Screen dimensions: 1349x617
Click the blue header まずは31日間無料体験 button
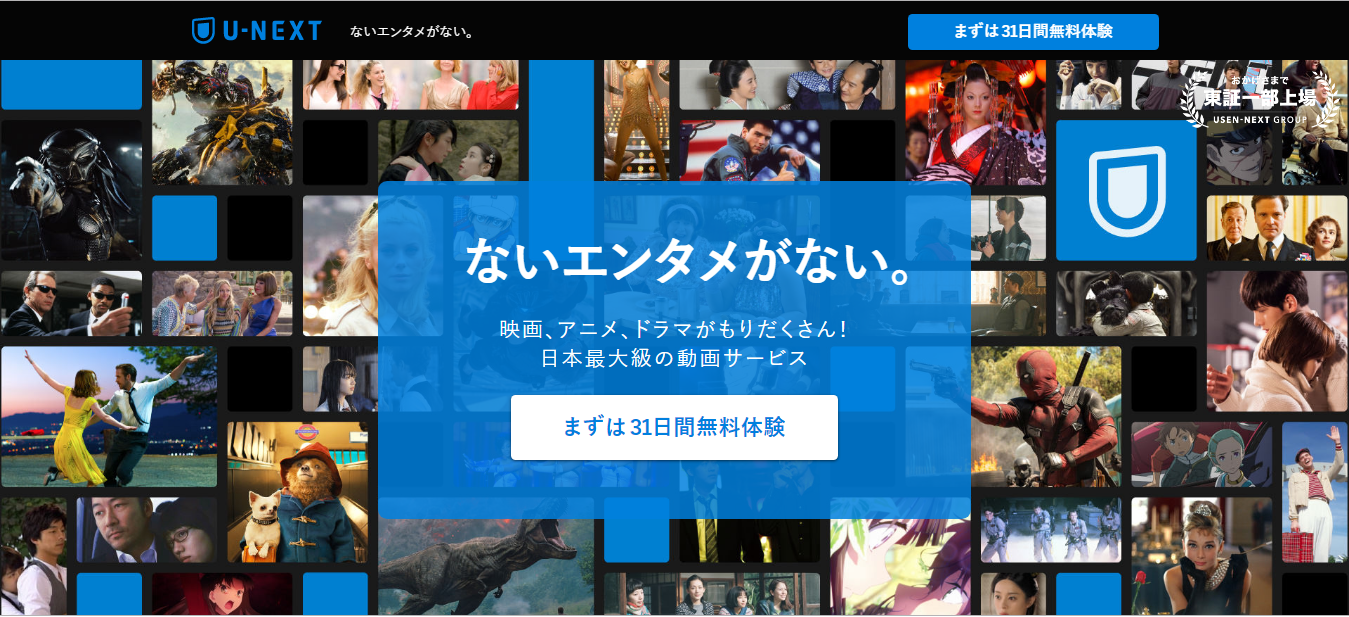point(1033,32)
